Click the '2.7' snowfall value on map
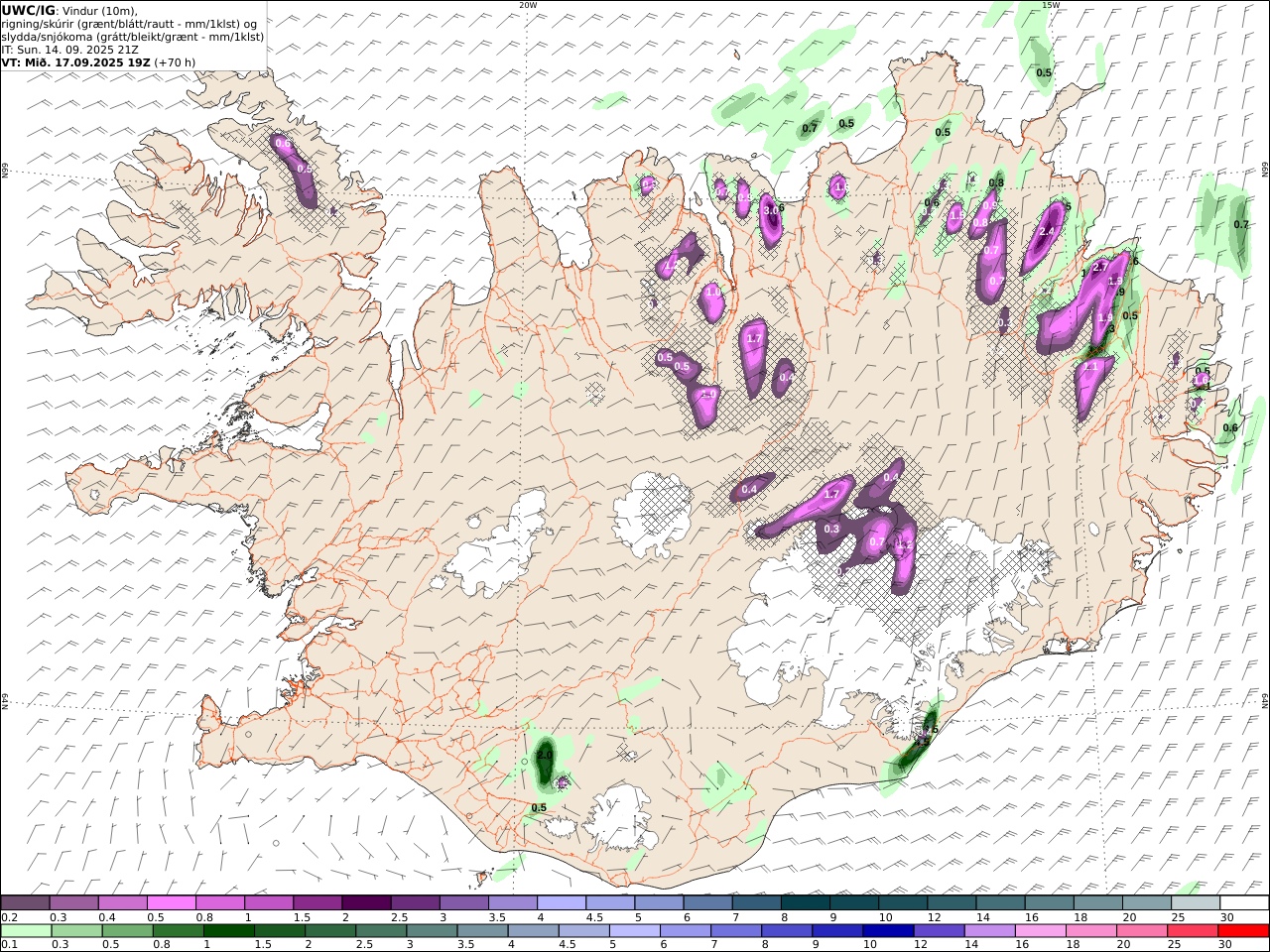 [1099, 267]
